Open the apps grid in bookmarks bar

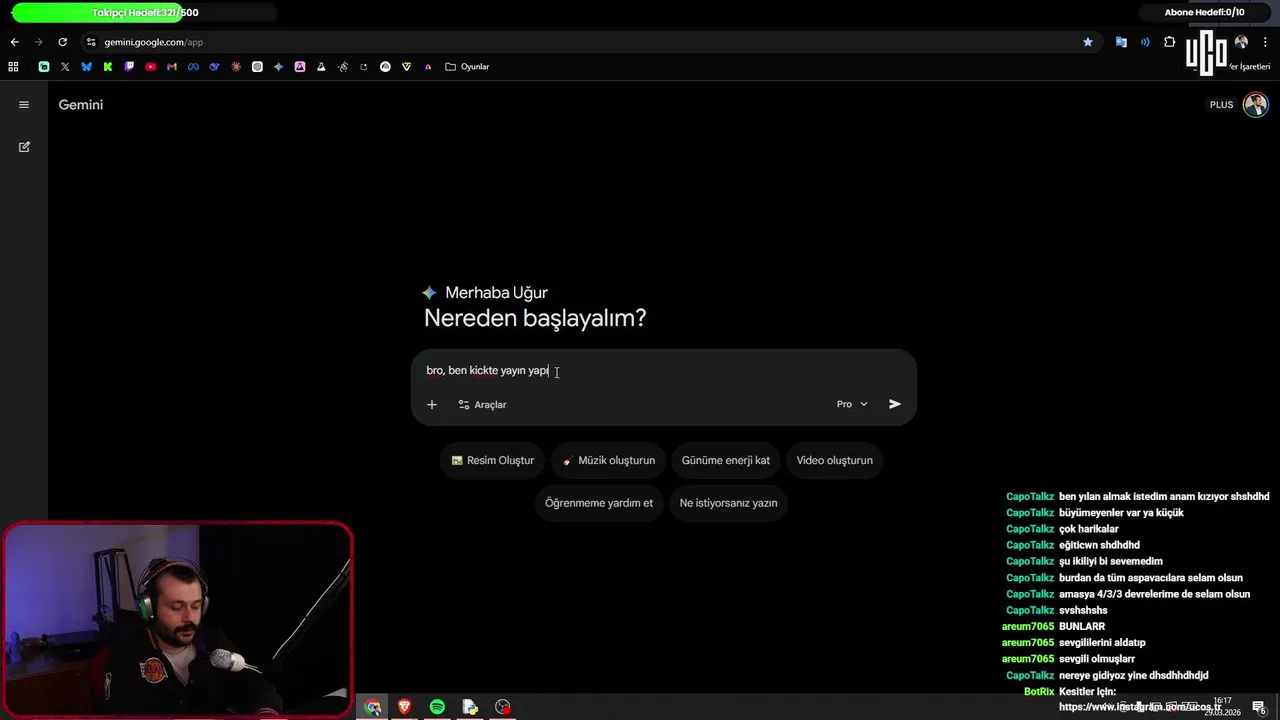[x=13, y=67]
